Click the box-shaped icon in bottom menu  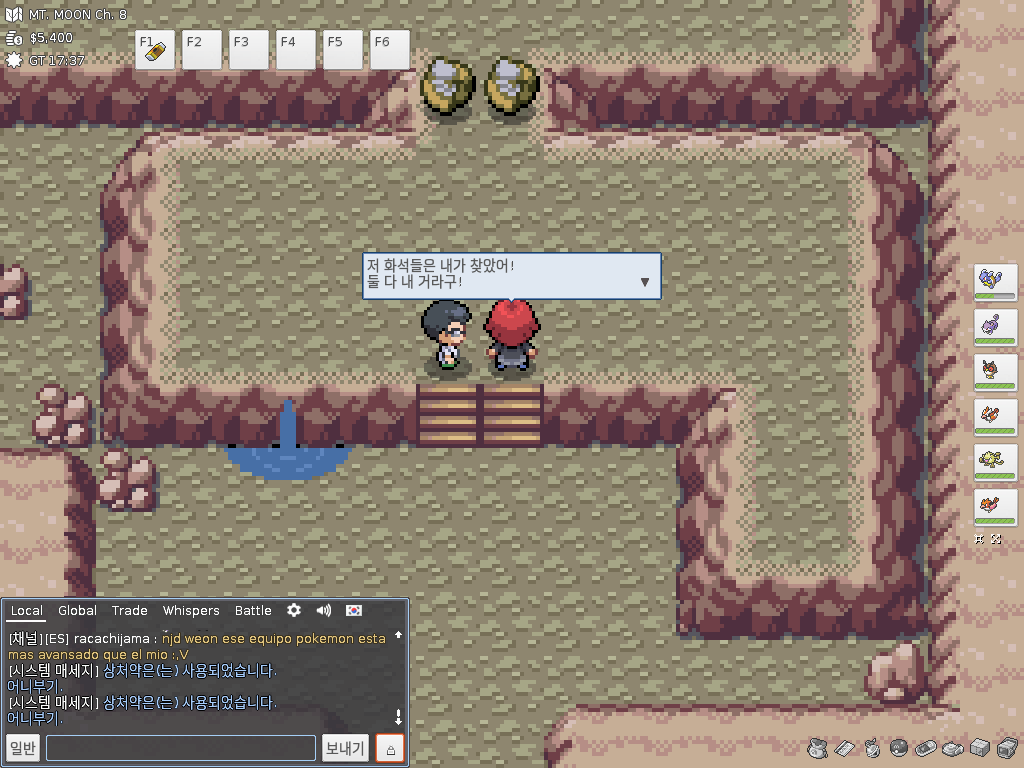pyautogui.click(x=979, y=747)
